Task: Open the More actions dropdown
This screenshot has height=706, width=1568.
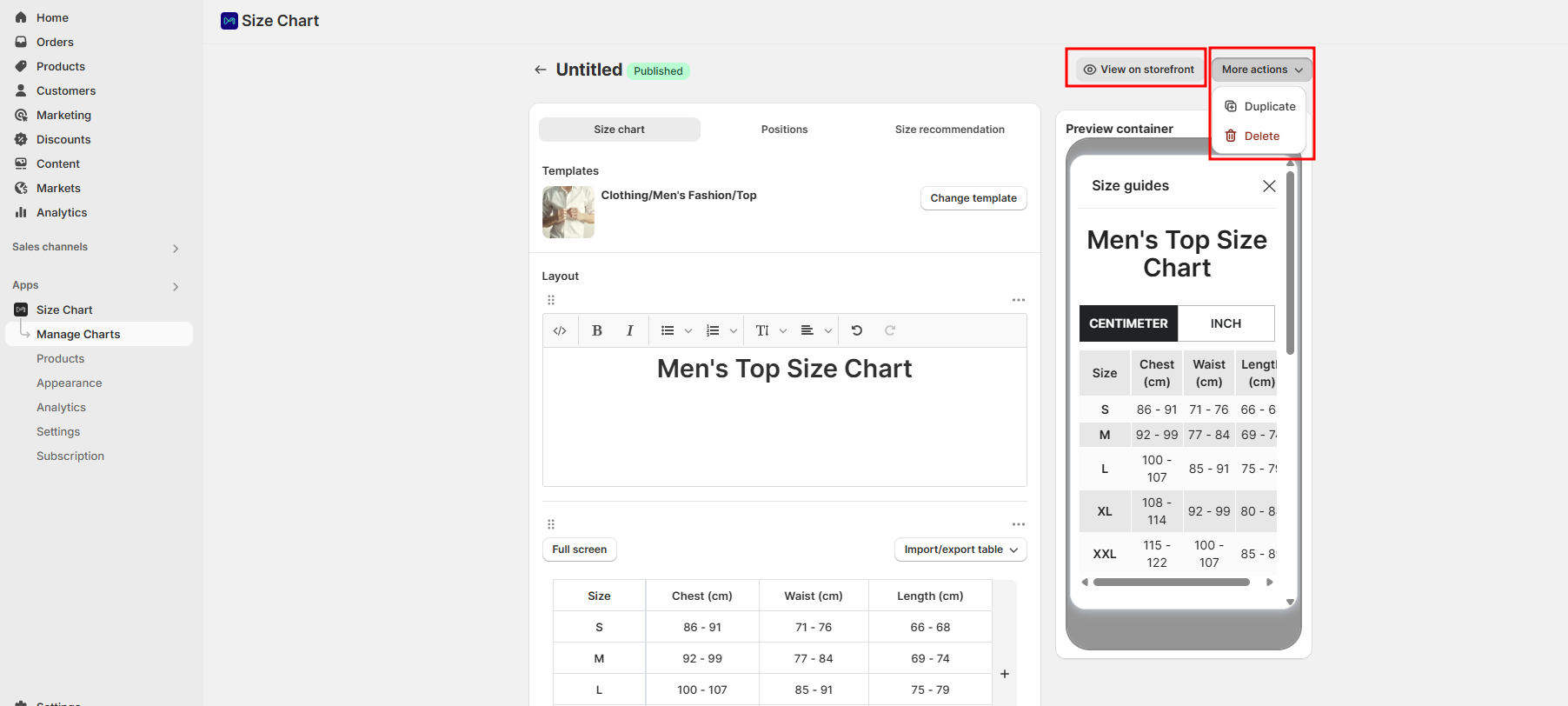Action: (1262, 70)
